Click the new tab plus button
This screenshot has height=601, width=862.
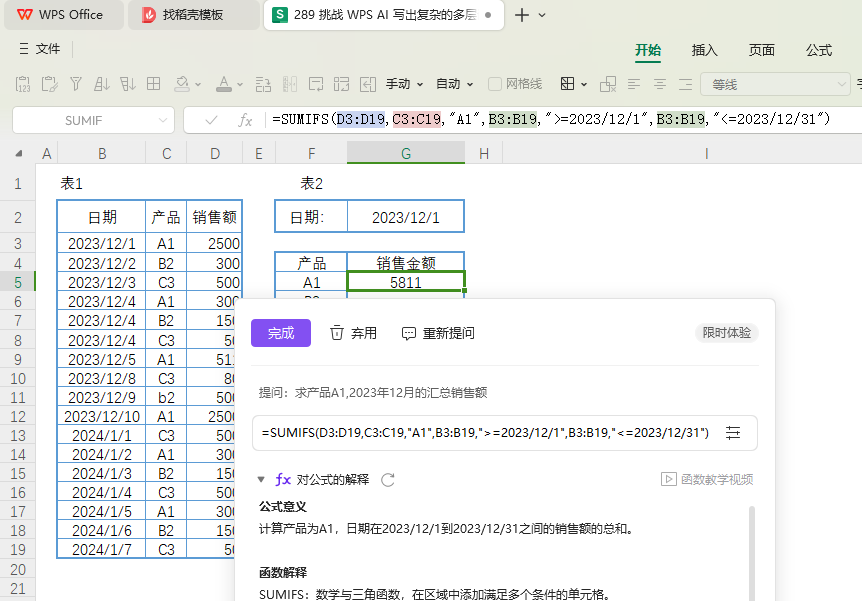coord(522,15)
